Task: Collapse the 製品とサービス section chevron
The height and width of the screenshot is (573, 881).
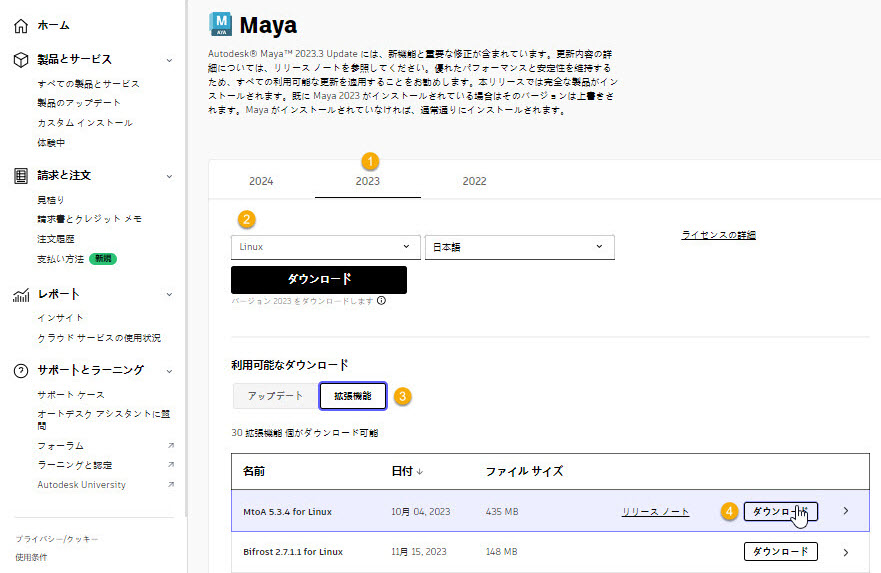Action: click(x=169, y=60)
